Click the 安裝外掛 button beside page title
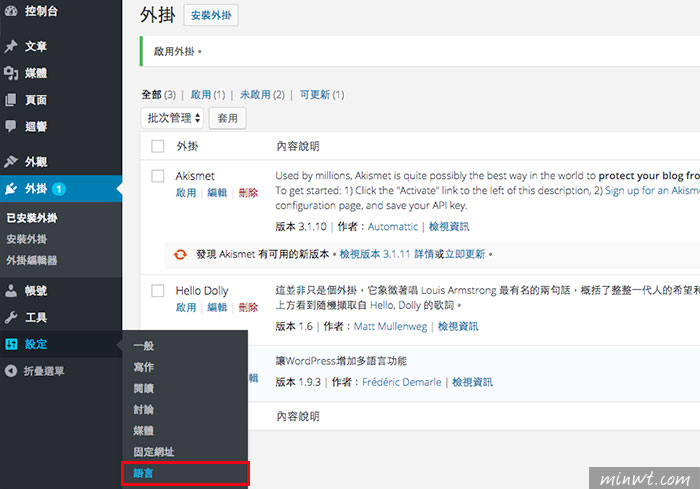Viewport: 700px width, 489px height. click(x=211, y=15)
